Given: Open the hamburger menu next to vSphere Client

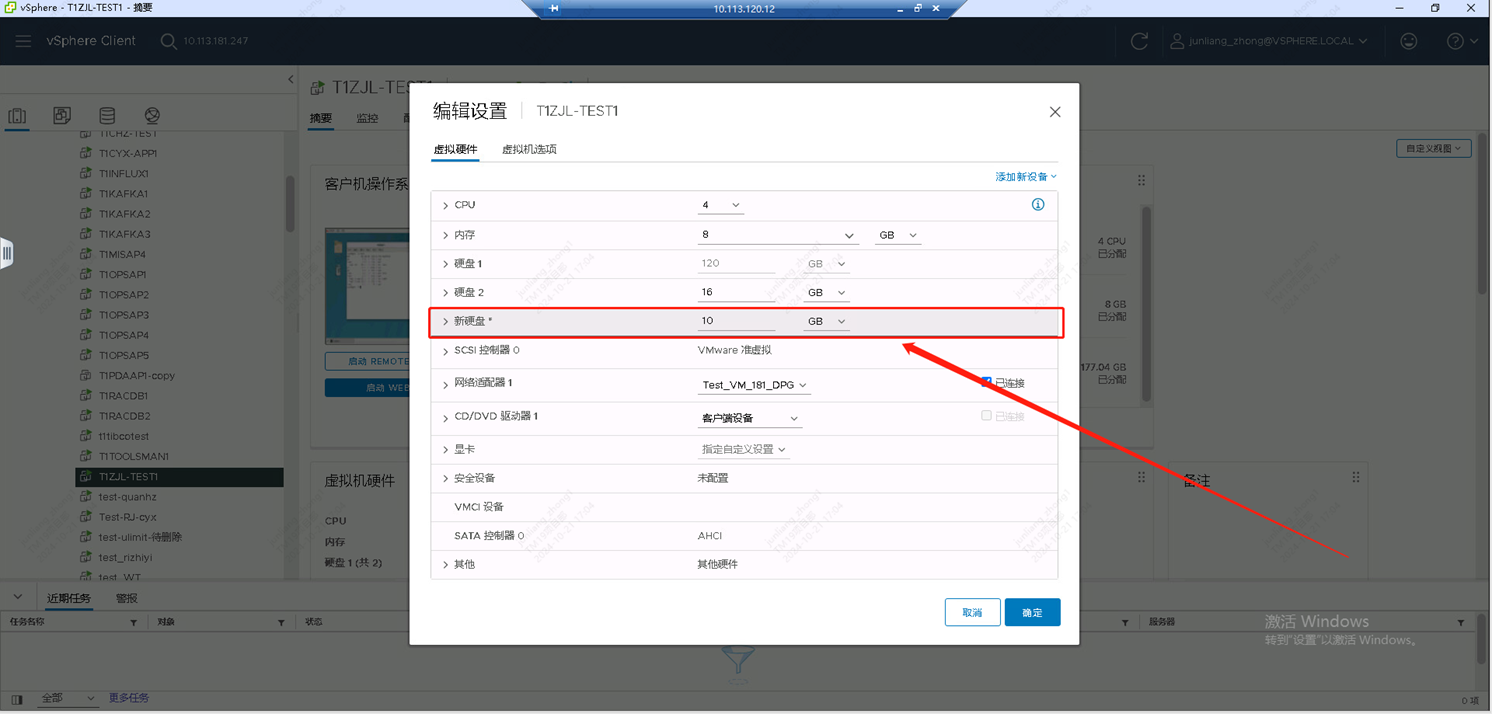Looking at the screenshot, I should (x=23, y=41).
